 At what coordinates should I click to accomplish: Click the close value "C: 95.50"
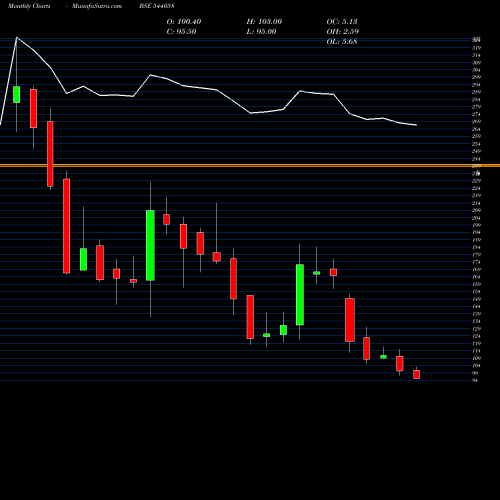(x=181, y=32)
